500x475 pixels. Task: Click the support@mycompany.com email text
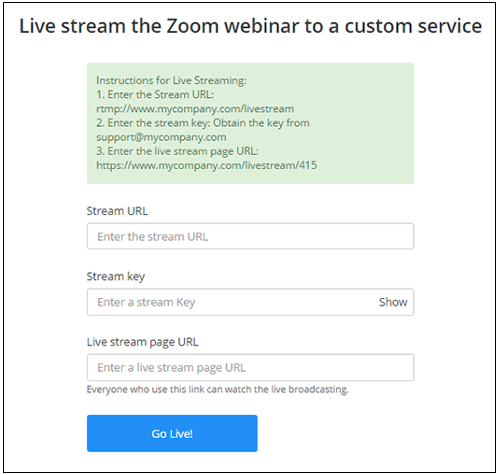[161, 137]
